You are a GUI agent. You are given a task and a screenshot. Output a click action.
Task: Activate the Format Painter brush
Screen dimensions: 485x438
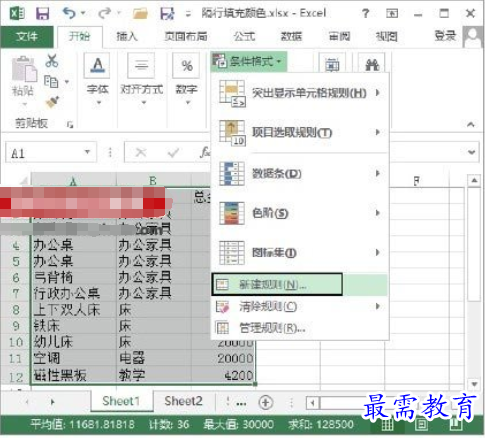(x=52, y=102)
